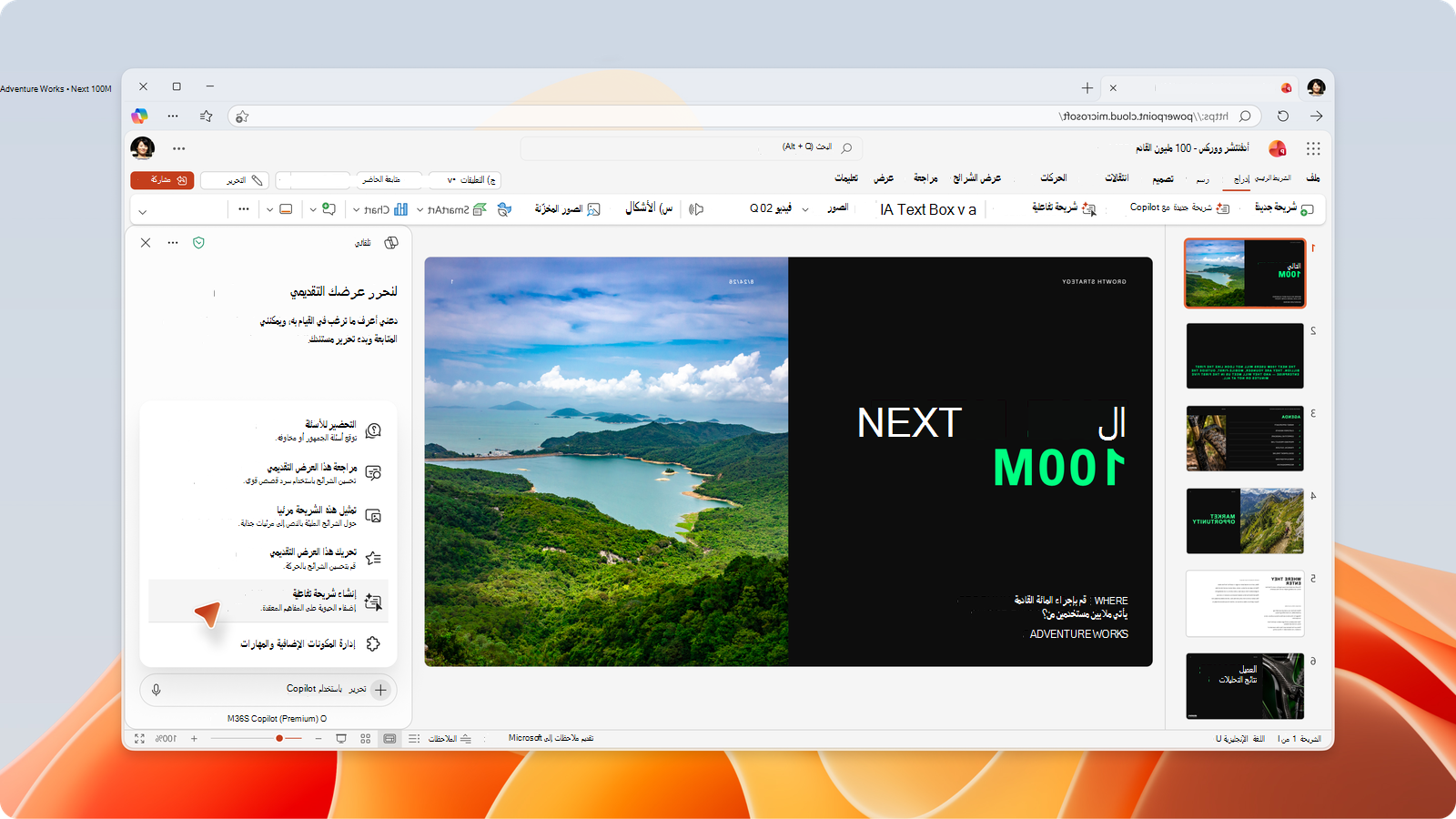
Task: Open Copilot pane more options ellipsis
Action: [x=173, y=243]
